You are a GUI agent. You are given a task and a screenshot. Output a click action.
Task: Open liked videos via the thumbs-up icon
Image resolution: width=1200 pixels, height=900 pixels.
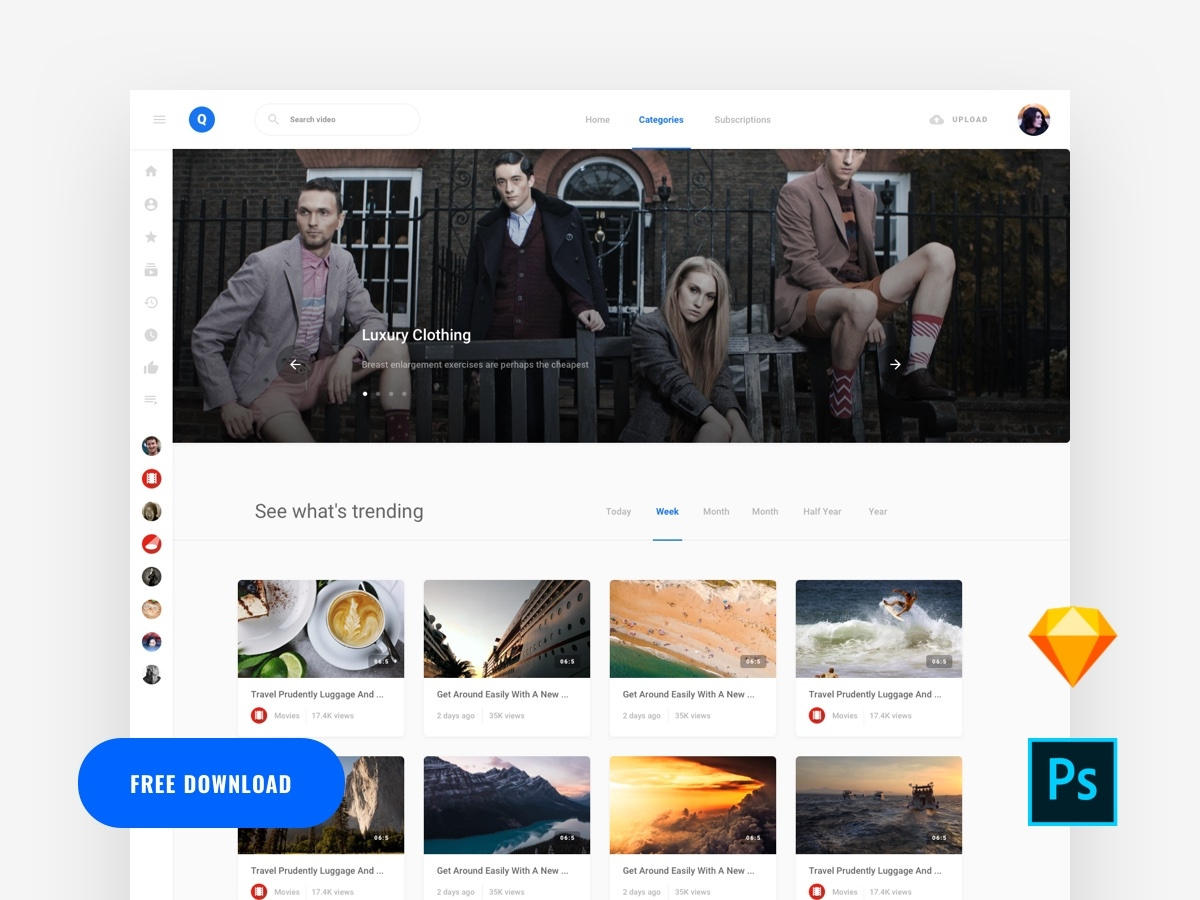coord(151,368)
